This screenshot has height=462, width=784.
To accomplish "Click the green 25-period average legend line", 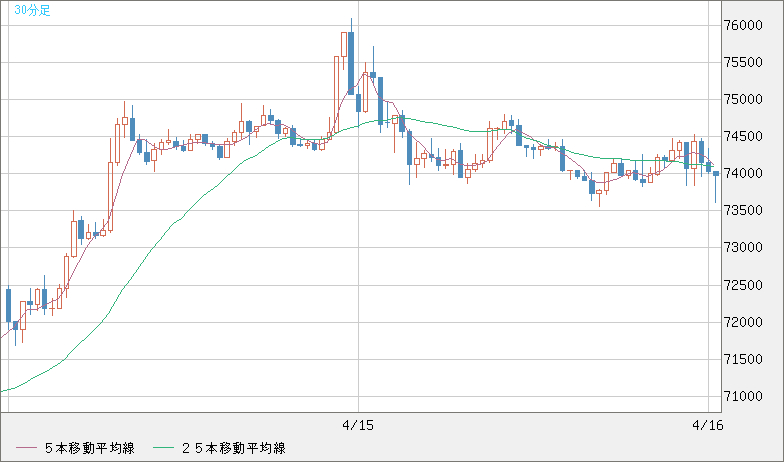I will [x=164, y=448].
